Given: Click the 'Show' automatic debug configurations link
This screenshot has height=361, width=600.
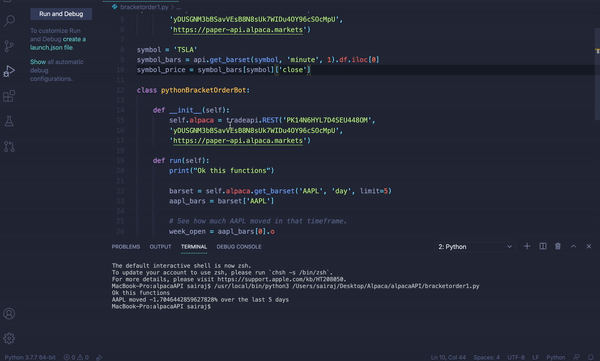Looking at the screenshot, I should pyautogui.click(x=38, y=62).
